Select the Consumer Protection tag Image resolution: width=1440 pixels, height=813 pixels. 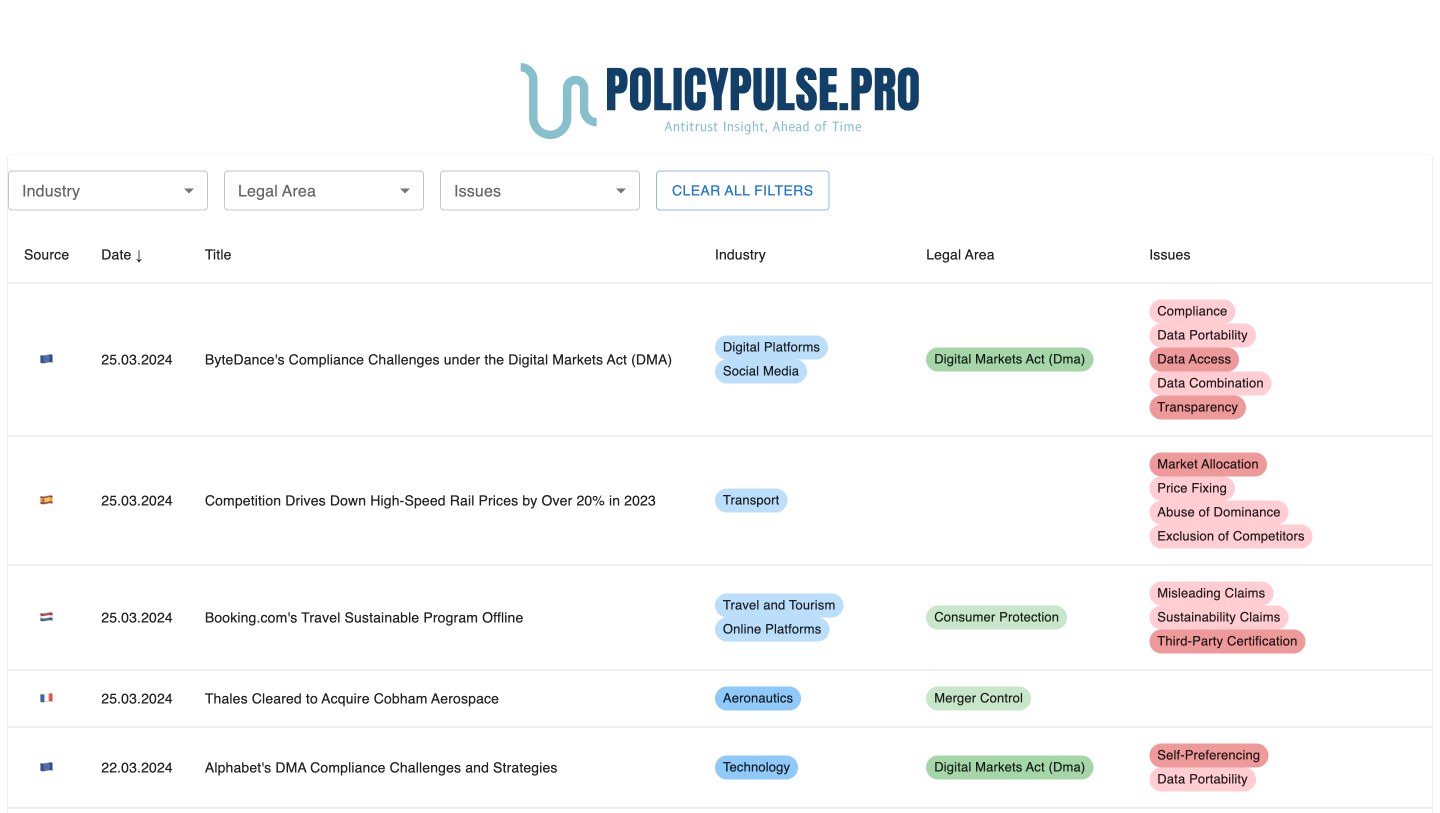(x=996, y=617)
